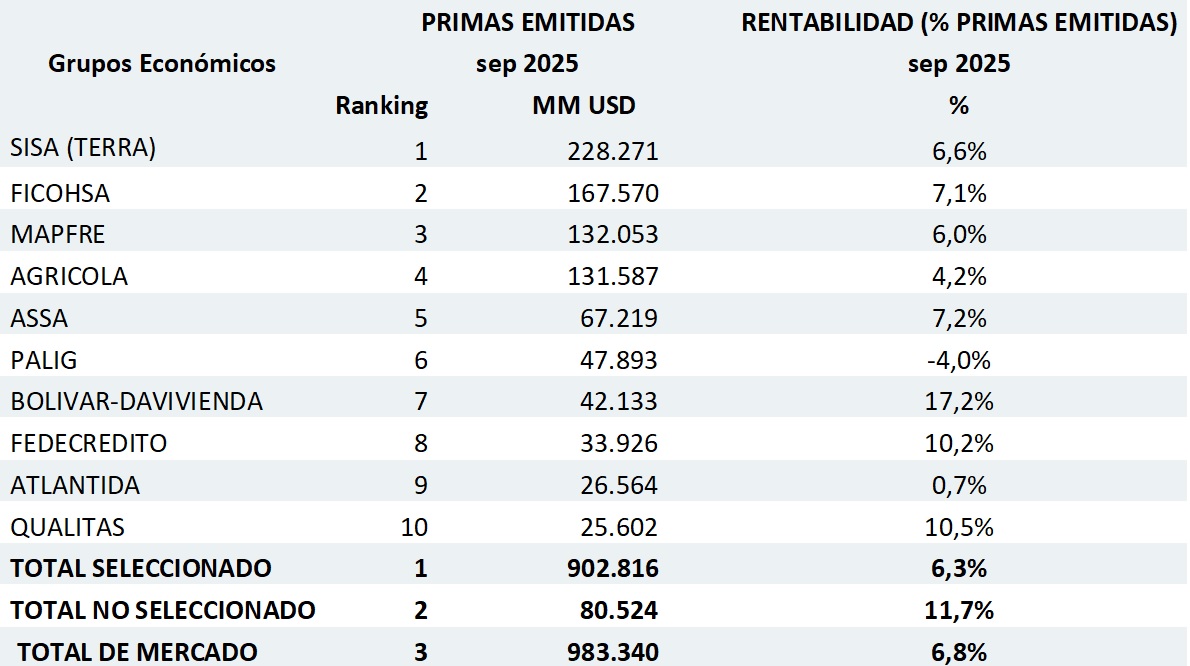
Task: Click FICOHSA premium value 167.570
Action: (x=609, y=192)
